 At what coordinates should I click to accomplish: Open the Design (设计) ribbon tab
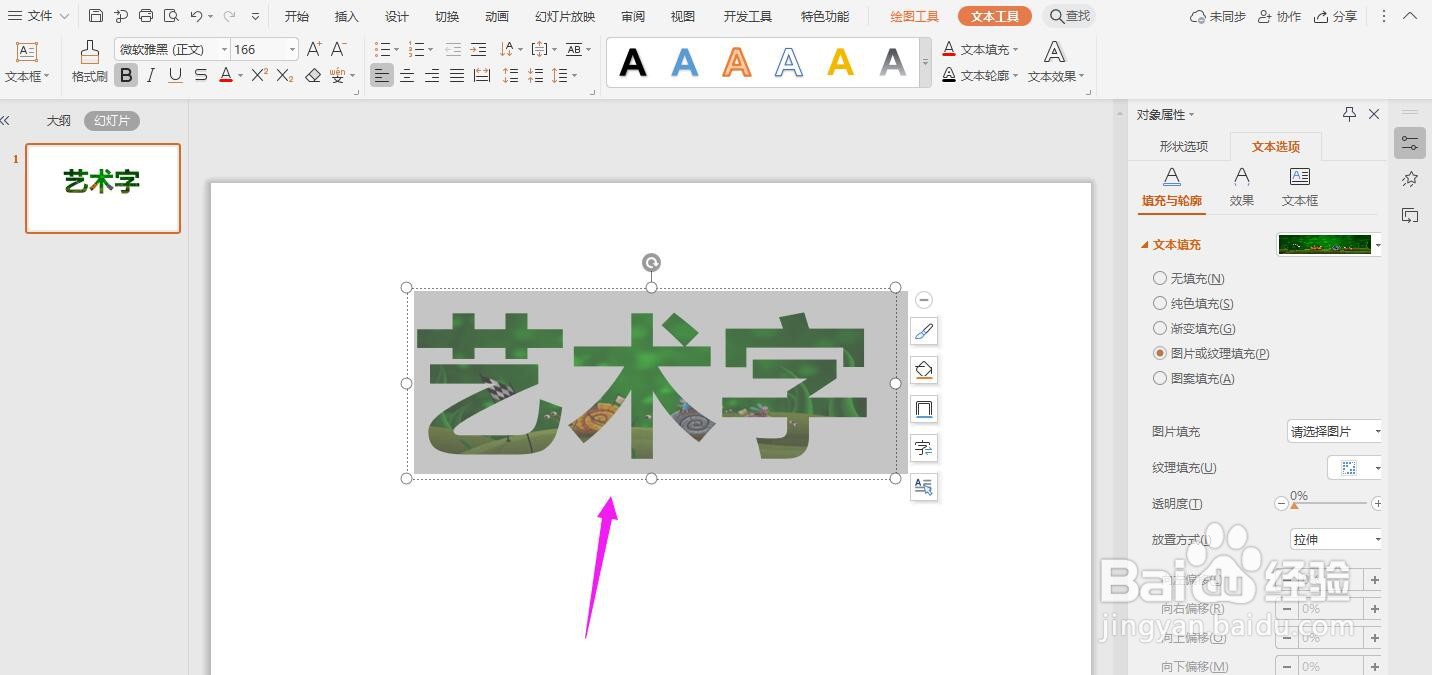(x=397, y=16)
